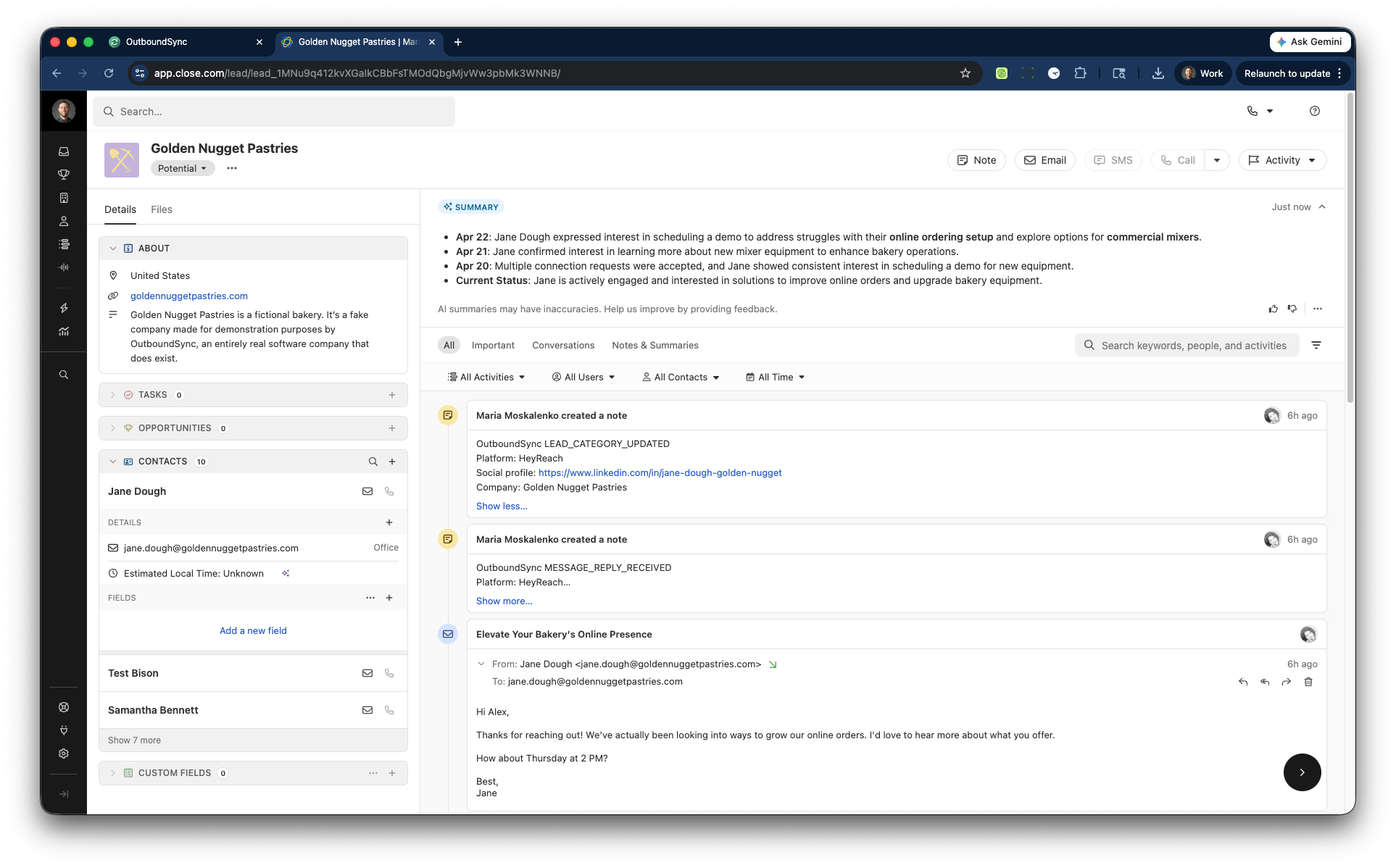This screenshot has width=1396, height=868.
Task: Expand the TASKS section
Action: [113, 395]
